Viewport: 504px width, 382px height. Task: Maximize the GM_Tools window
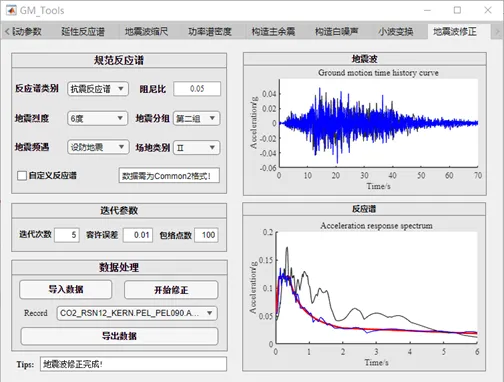click(x=457, y=10)
